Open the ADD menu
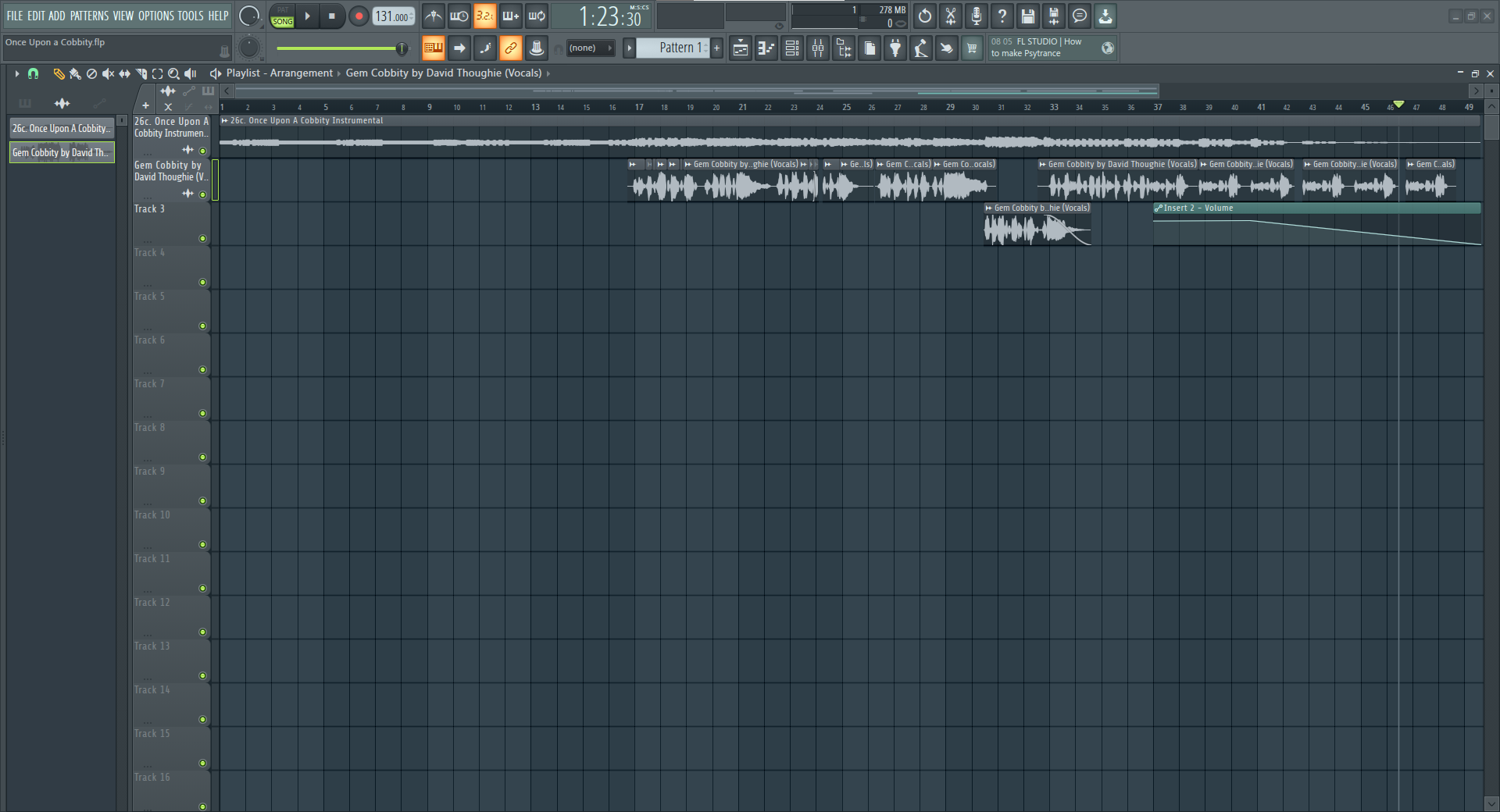Image resolution: width=1500 pixels, height=812 pixels. [57, 16]
